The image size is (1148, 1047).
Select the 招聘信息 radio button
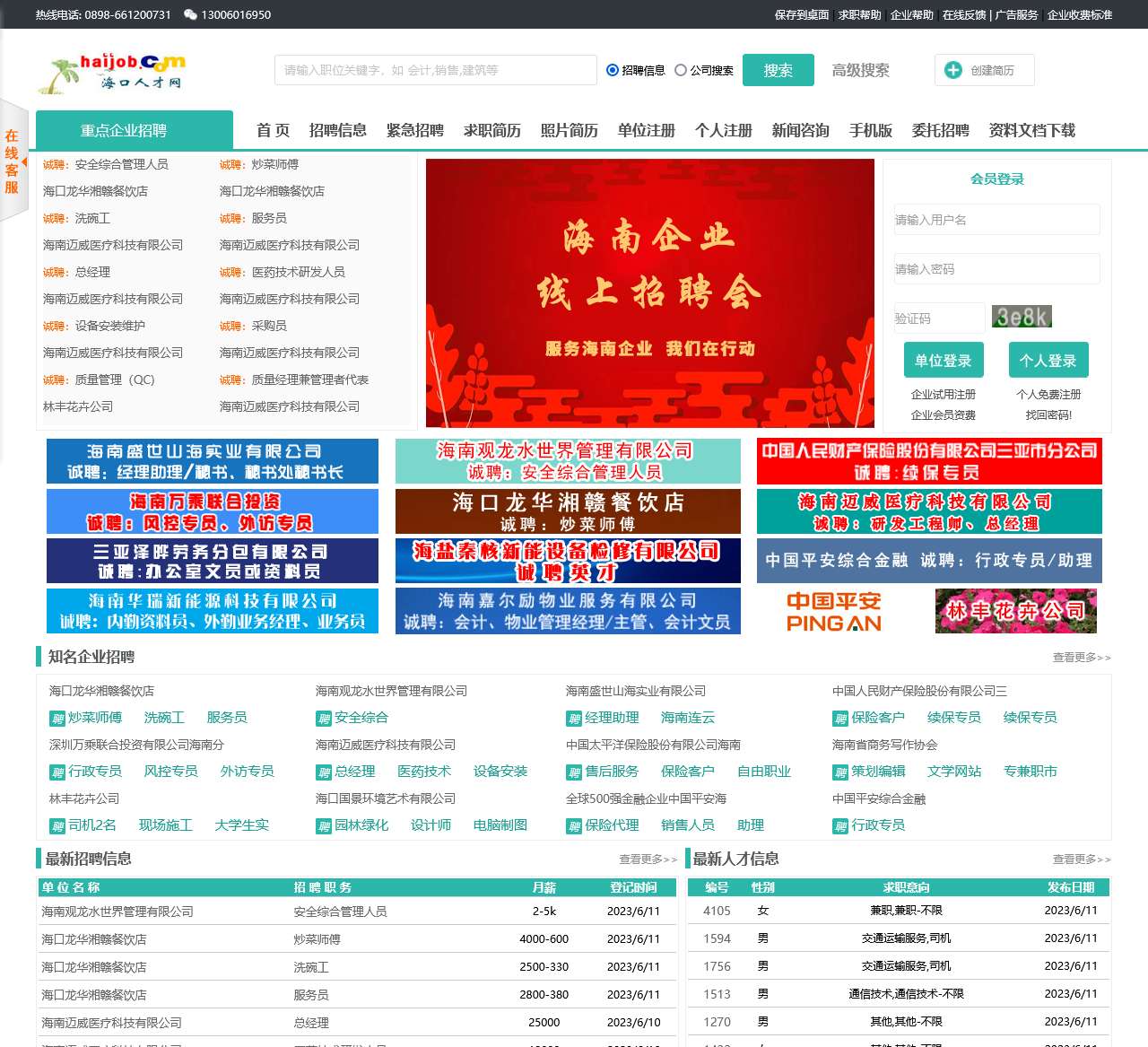pyautogui.click(x=613, y=70)
